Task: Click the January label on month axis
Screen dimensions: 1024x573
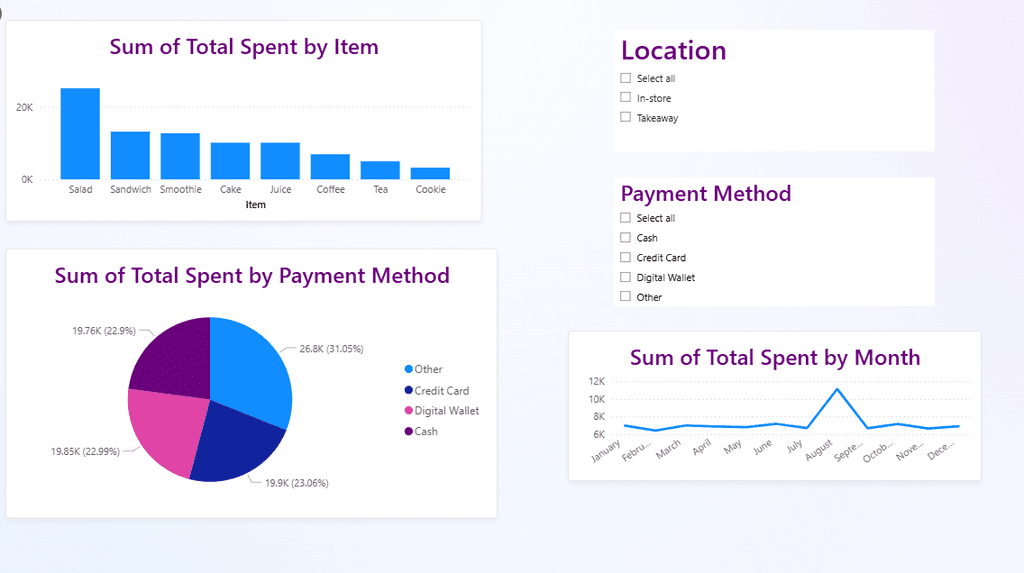Action: tap(605, 451)
